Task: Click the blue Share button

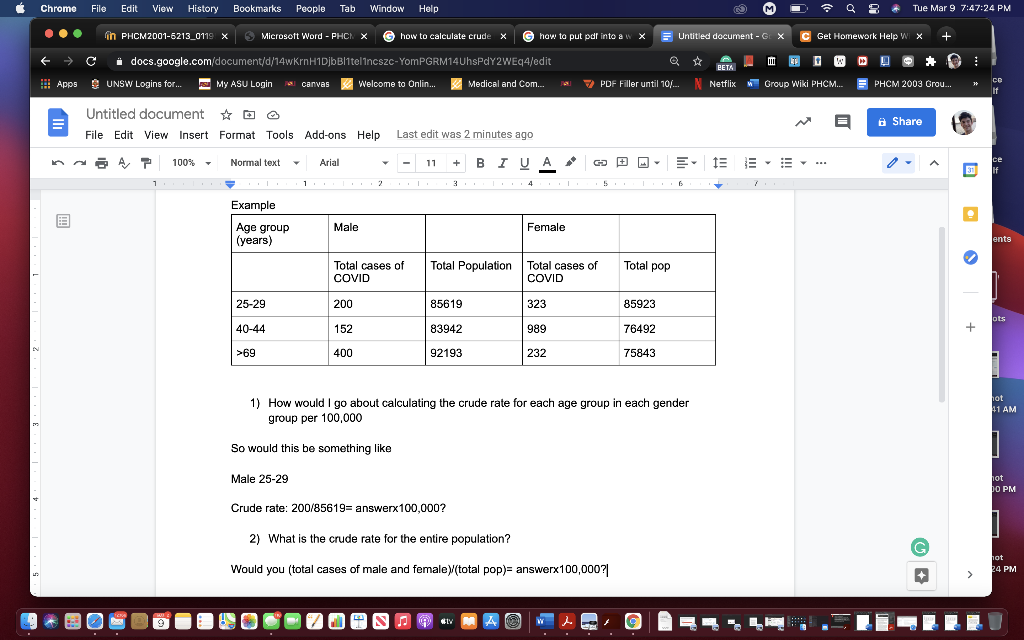Action: tap(899, 121)
